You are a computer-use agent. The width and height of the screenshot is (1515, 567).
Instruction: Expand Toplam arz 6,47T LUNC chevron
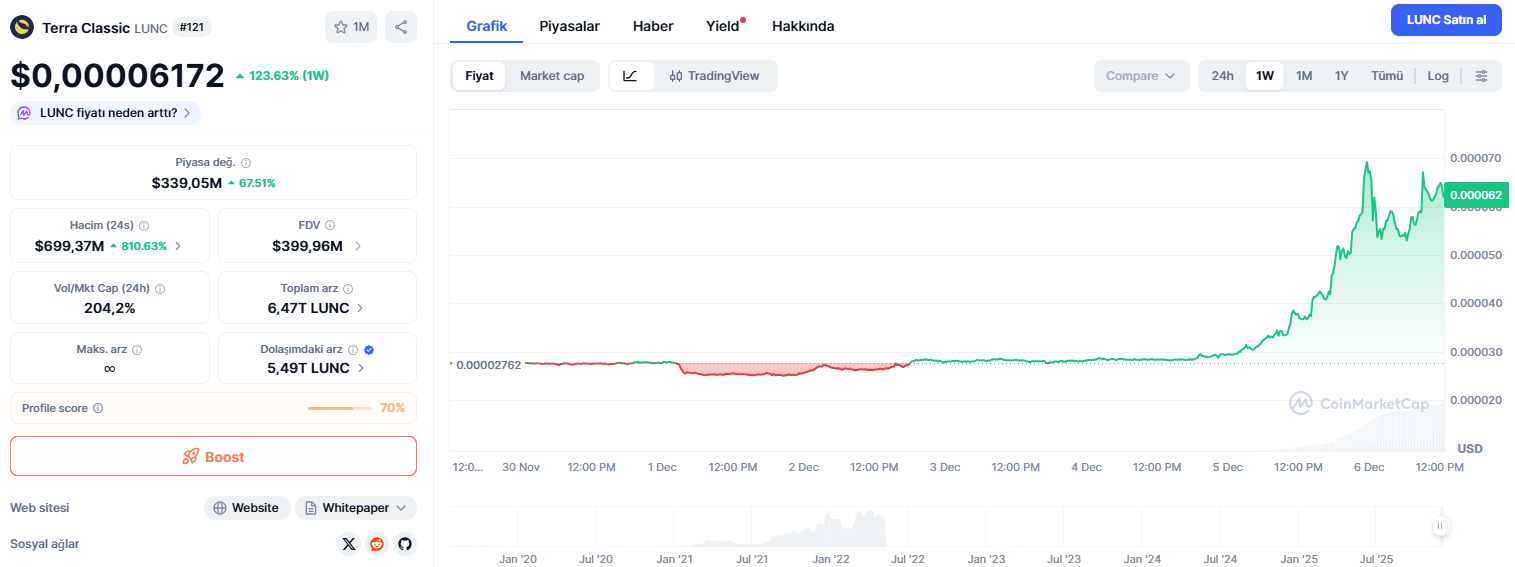[x=360, y=308]
